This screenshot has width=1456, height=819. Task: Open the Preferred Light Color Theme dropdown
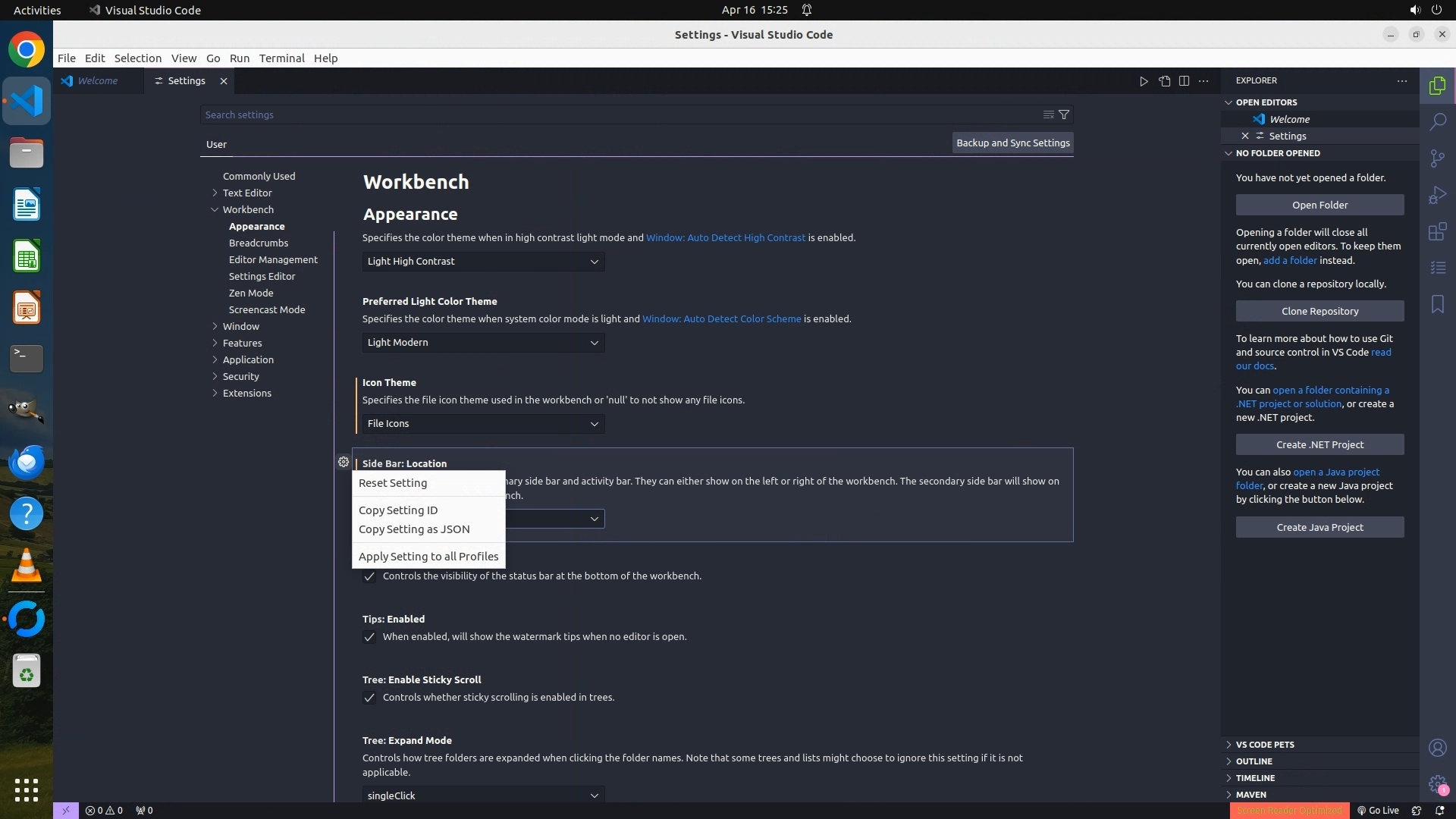[x=483, y=343]
